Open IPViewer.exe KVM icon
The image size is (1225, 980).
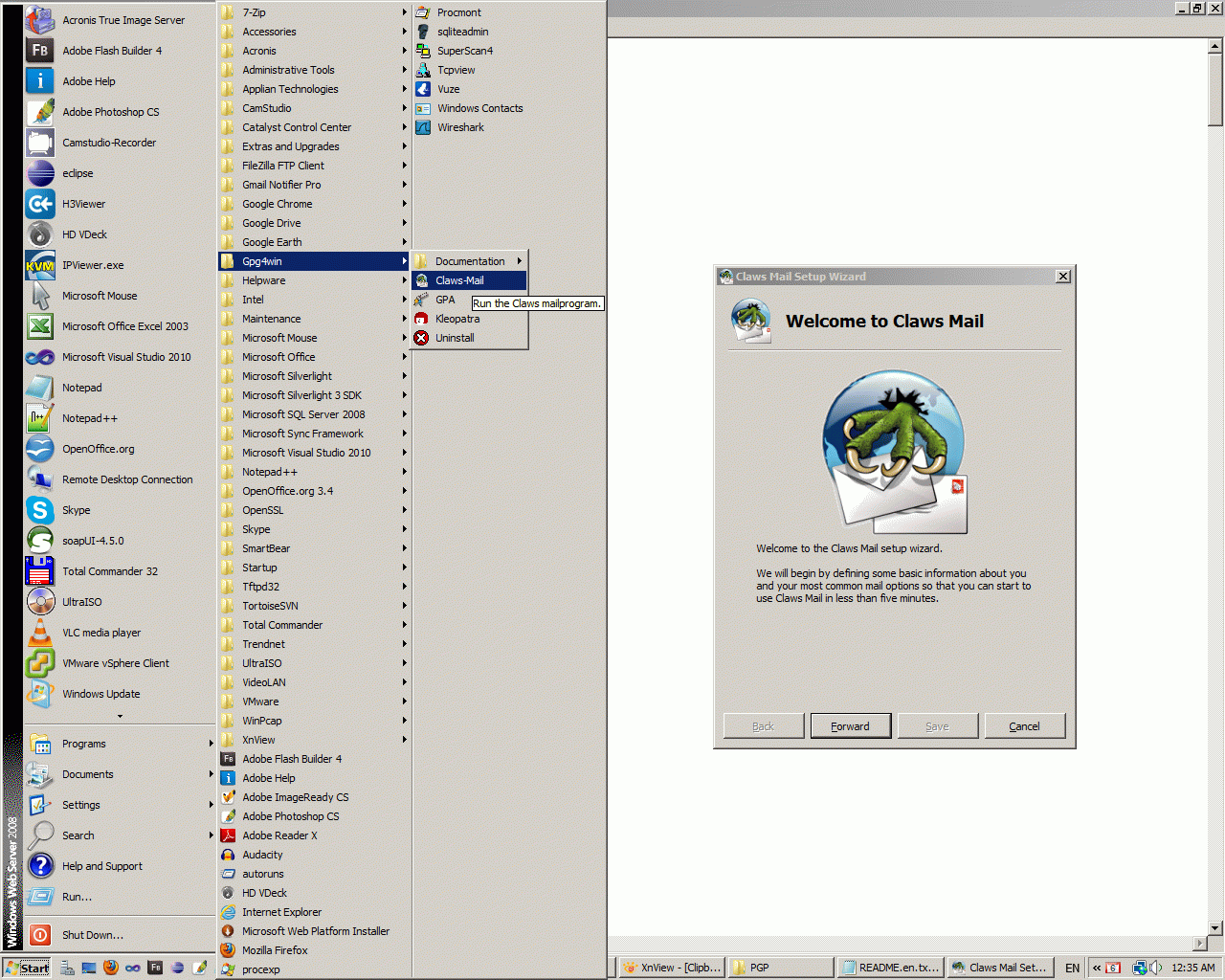click(40, 265)
